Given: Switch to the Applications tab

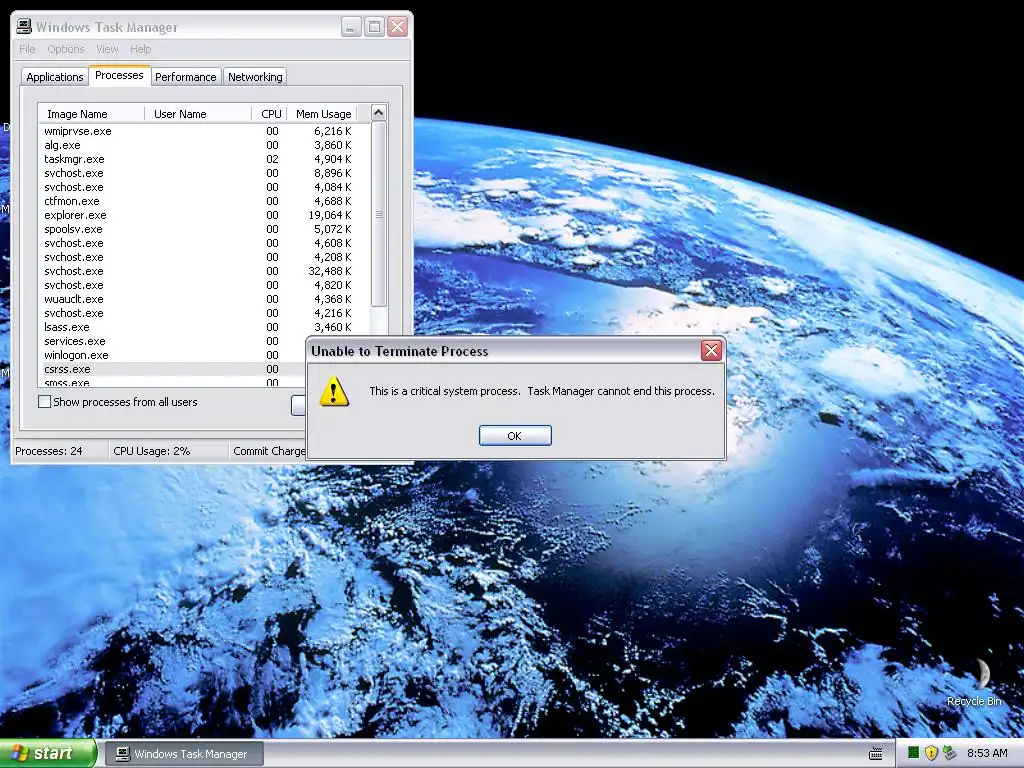Looking at the screenshot, I should pyautogui.click(x=55, y=77).
